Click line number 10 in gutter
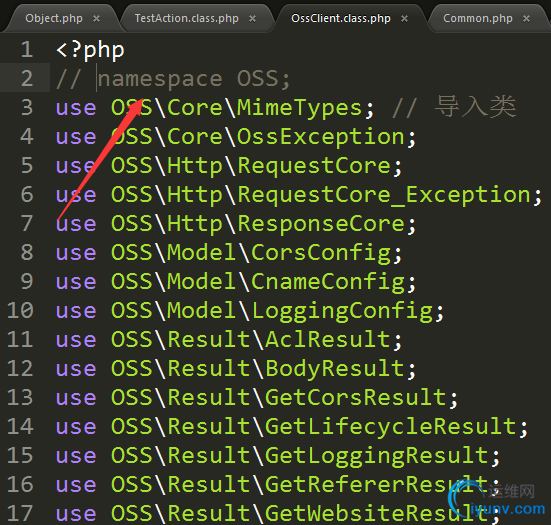This screenshot has width=551, height=525. pos(20,310)
